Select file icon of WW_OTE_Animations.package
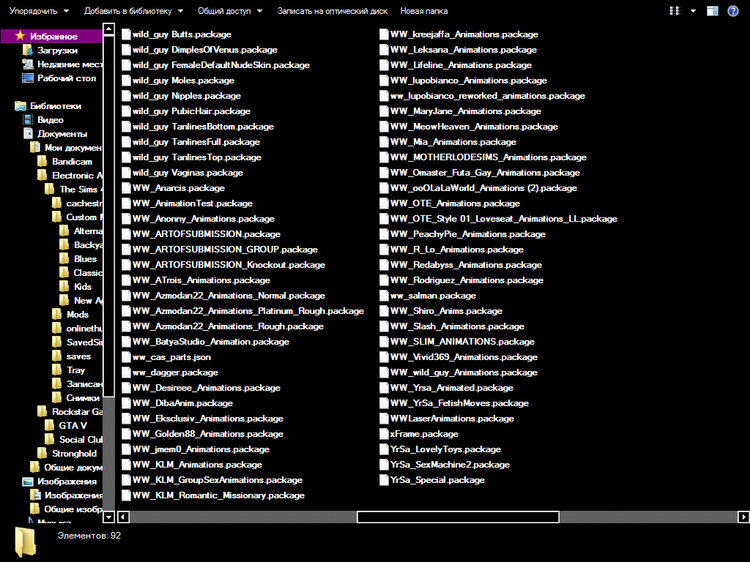Screen dimensions: 750x562 pos(384,203)
